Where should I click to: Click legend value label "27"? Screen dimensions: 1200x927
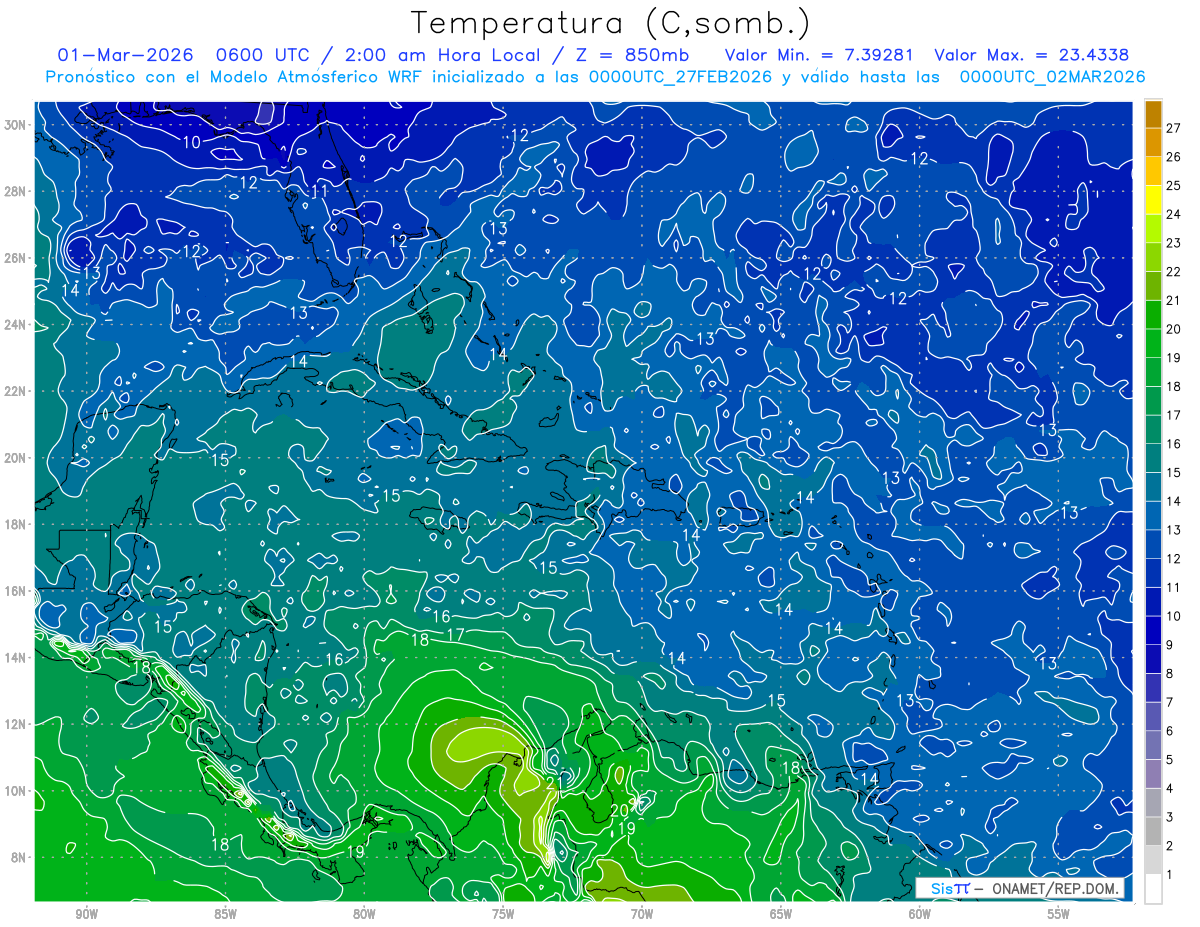pyautogui.click(x=1173, y=128)
